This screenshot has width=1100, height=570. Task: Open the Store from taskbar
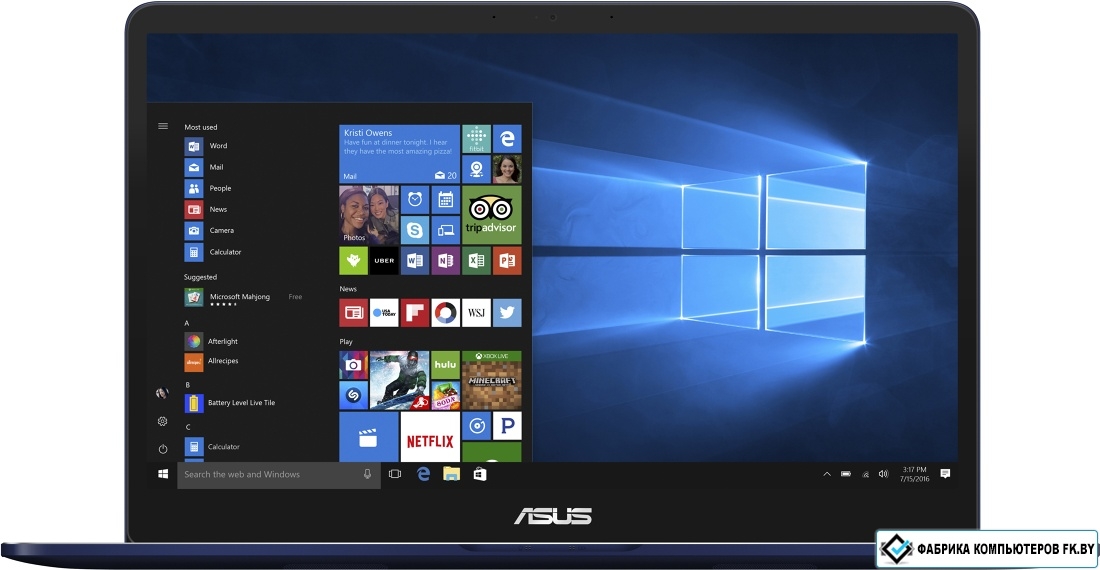coord(480,474)
